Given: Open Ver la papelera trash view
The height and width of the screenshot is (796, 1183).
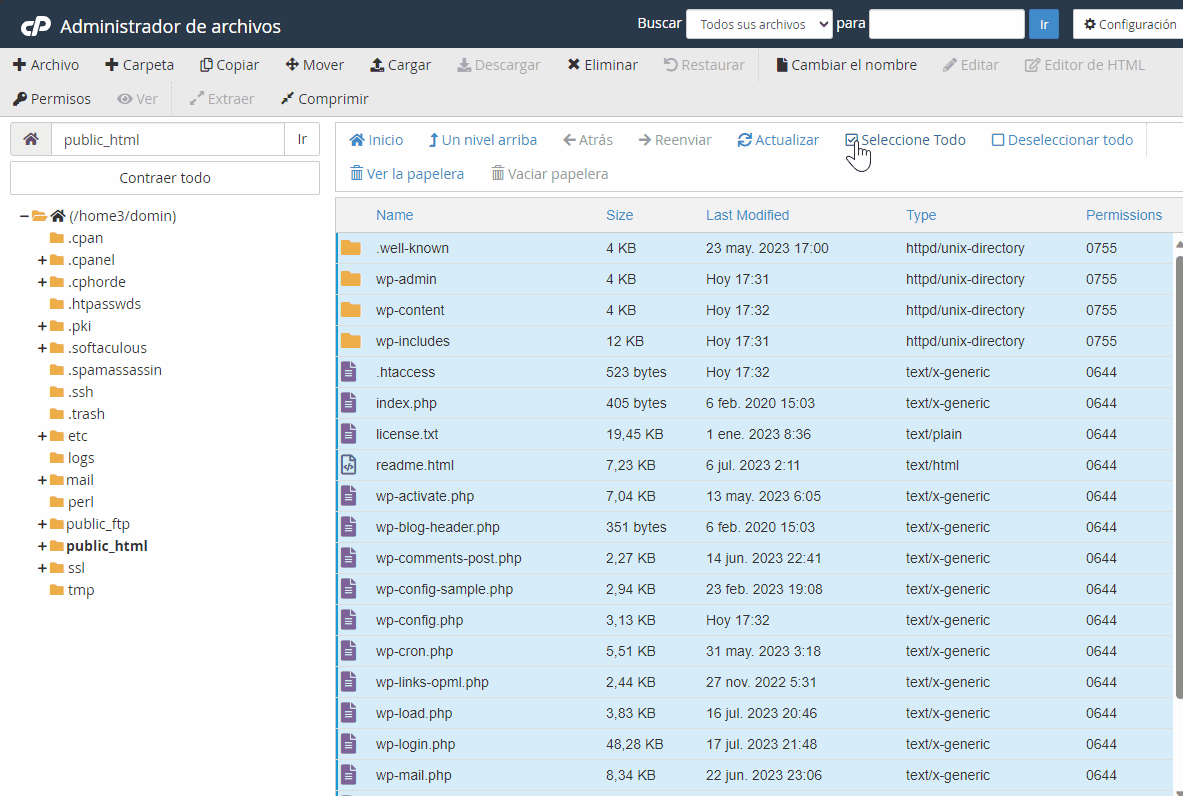Looking at the screenshot, I should pyautogui.click(x=407, y=174).
